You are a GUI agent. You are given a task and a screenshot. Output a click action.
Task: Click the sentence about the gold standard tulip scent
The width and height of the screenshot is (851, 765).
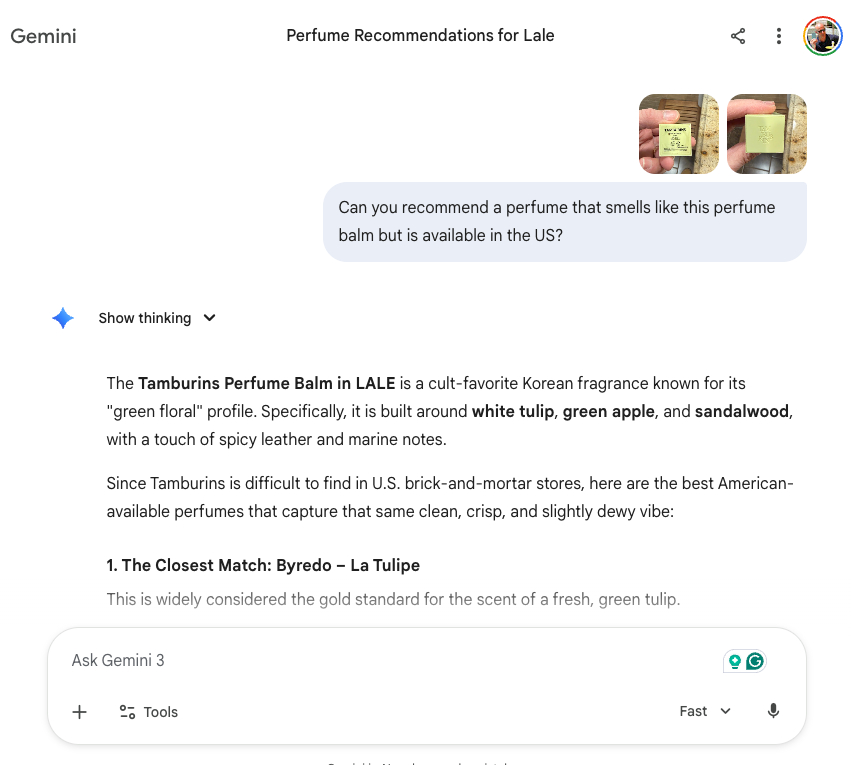click(x=393, y=600)
